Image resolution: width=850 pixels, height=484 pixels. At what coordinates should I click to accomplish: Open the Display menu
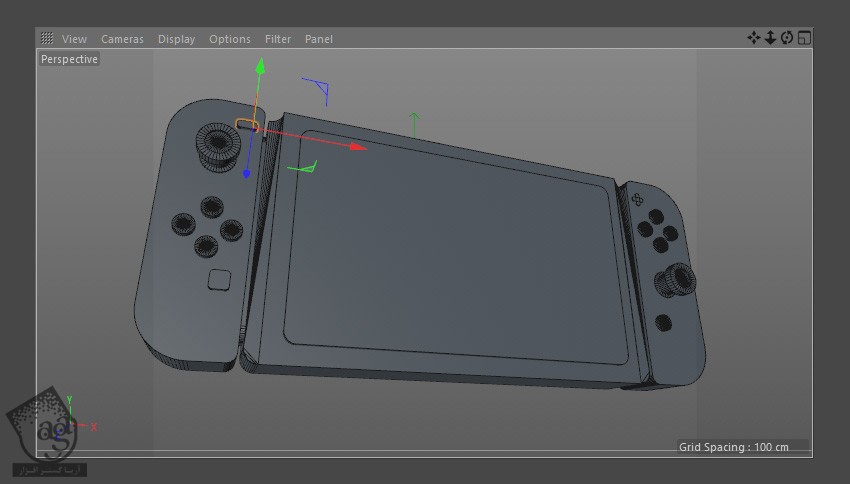click(x=176, y=39)
